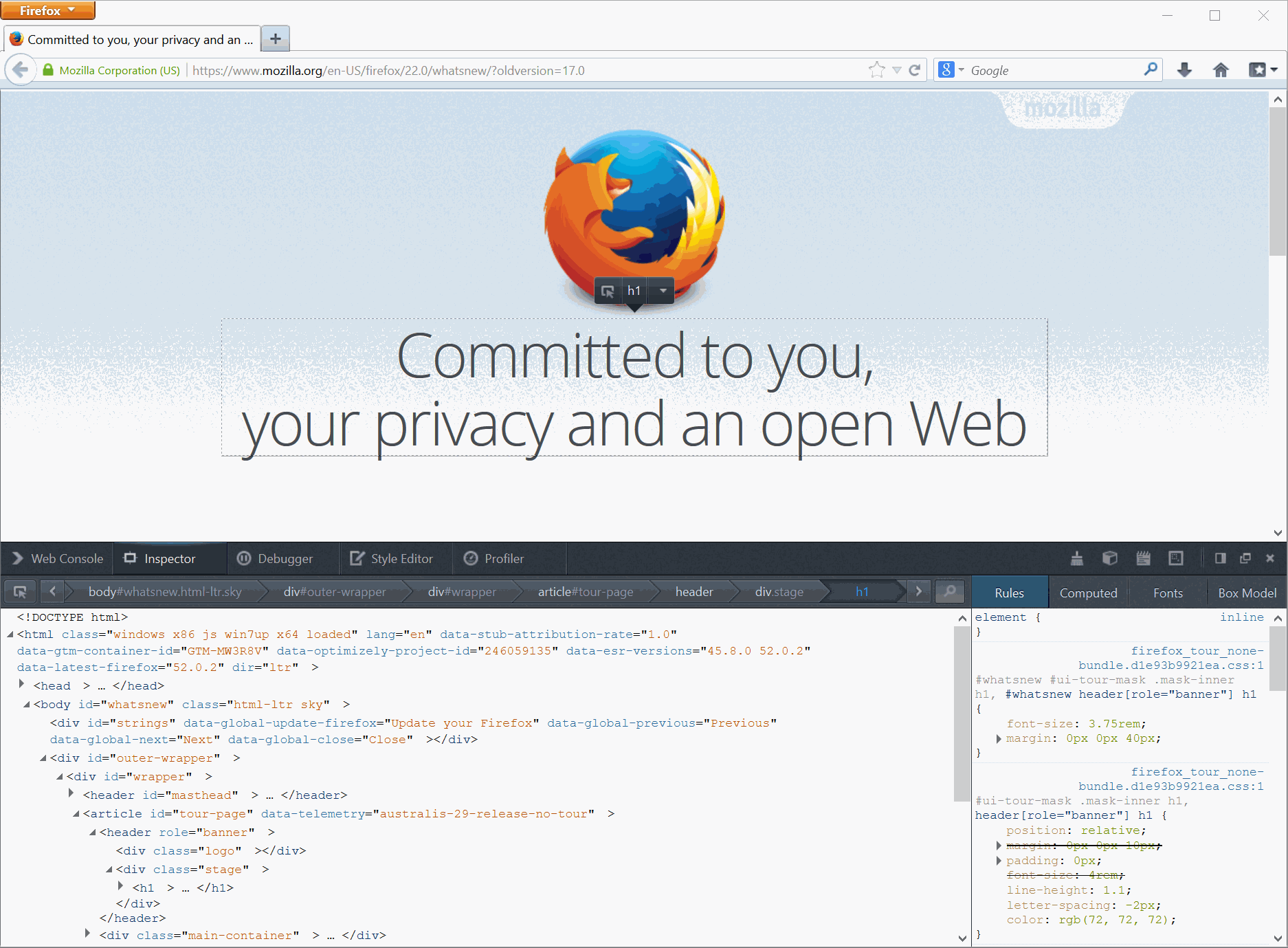Screen dimensions: 1288x948
Task: Select the article#tour-page breadcrumb
Action: click(x=586, y=591)
